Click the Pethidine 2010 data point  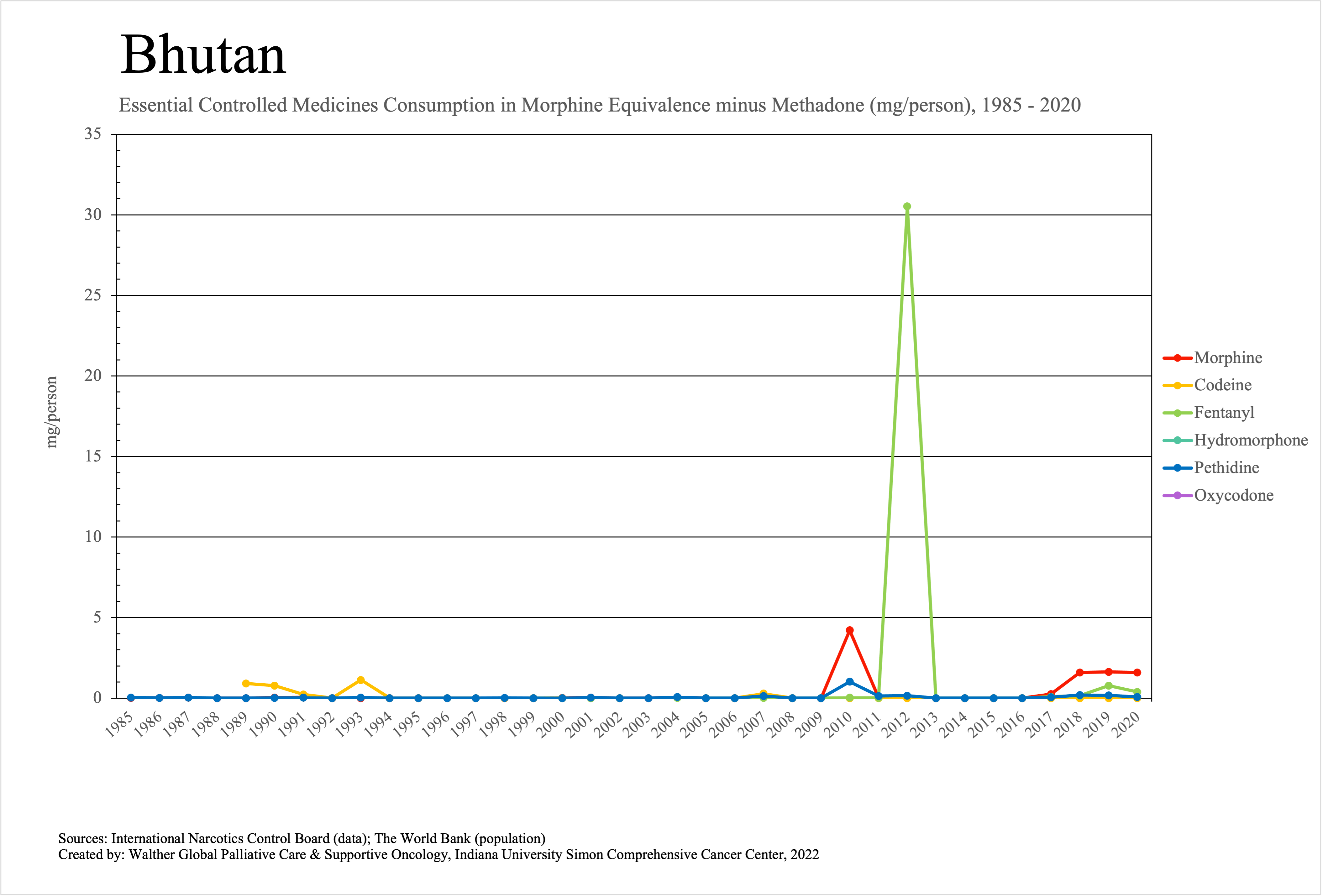tap(849, 681)
